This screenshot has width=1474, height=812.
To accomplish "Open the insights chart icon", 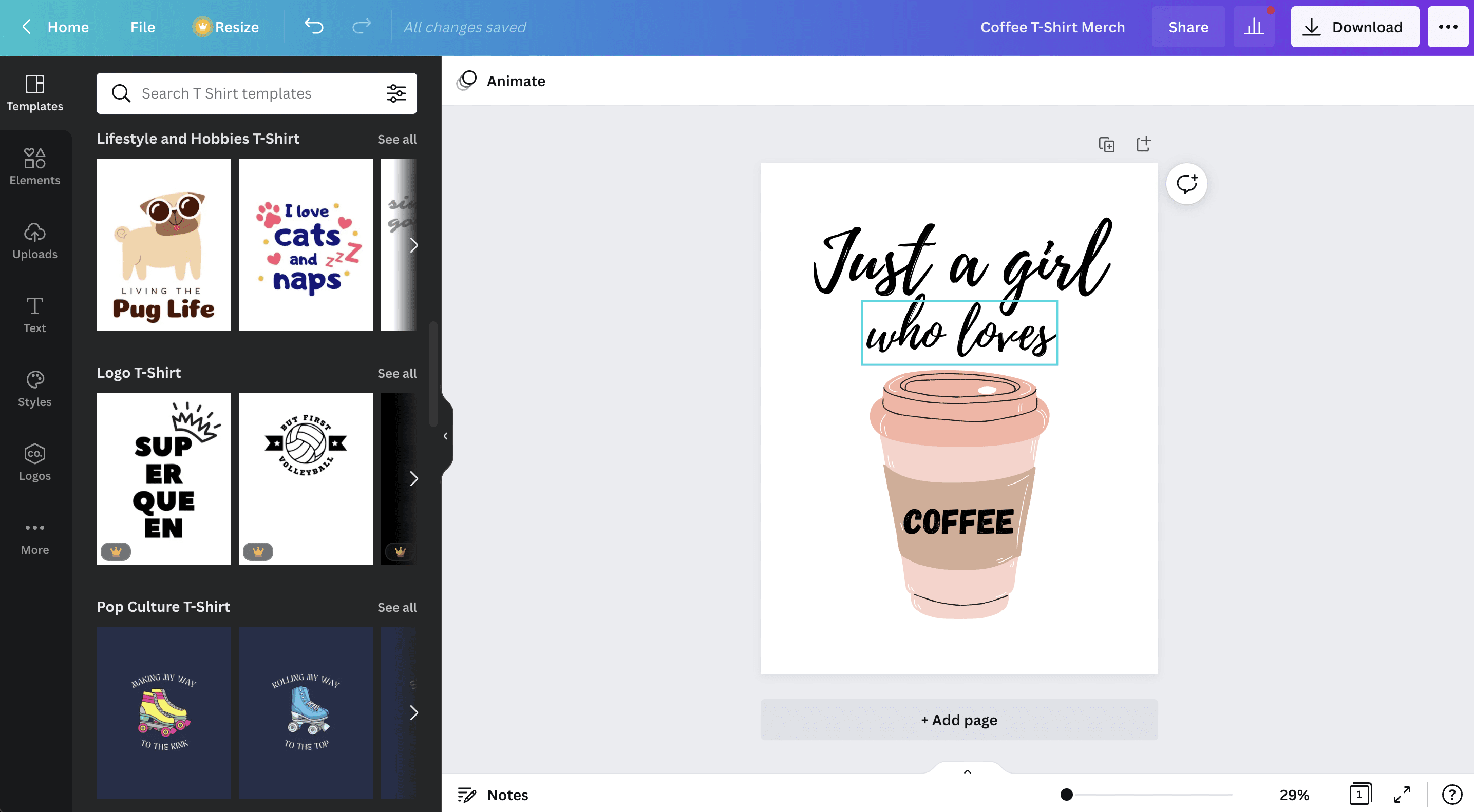I will (1253, 27).
